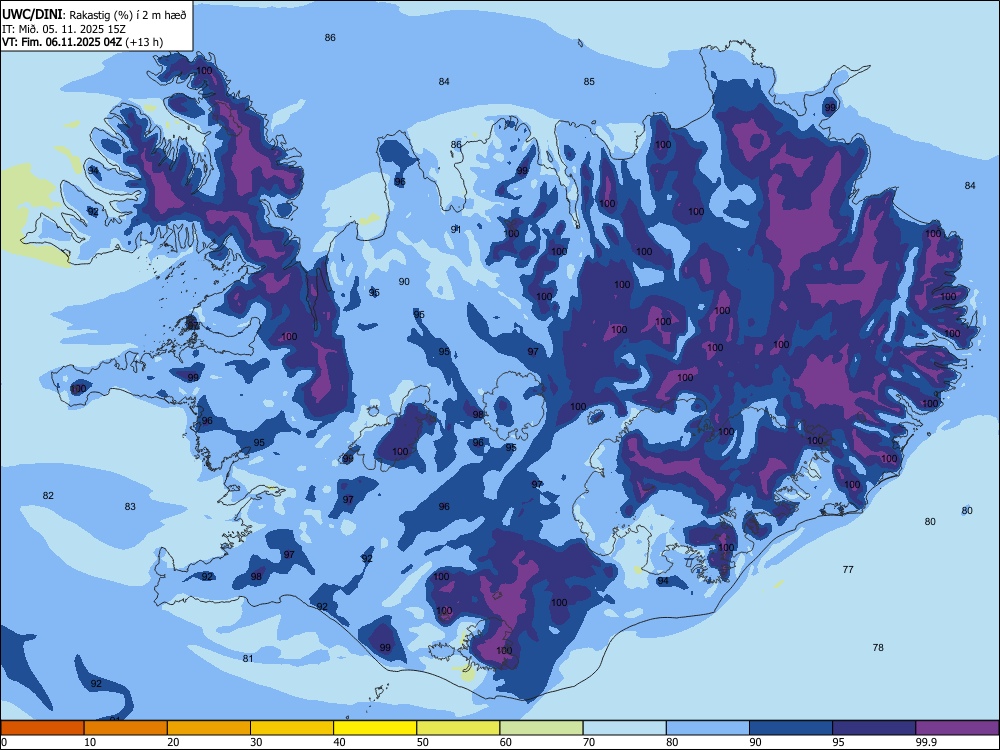The image size is (1000, 750).
Task: Click the 'VT: Fim. 06.11.2025 04Z (+13 h)' line
Action: 82,42
